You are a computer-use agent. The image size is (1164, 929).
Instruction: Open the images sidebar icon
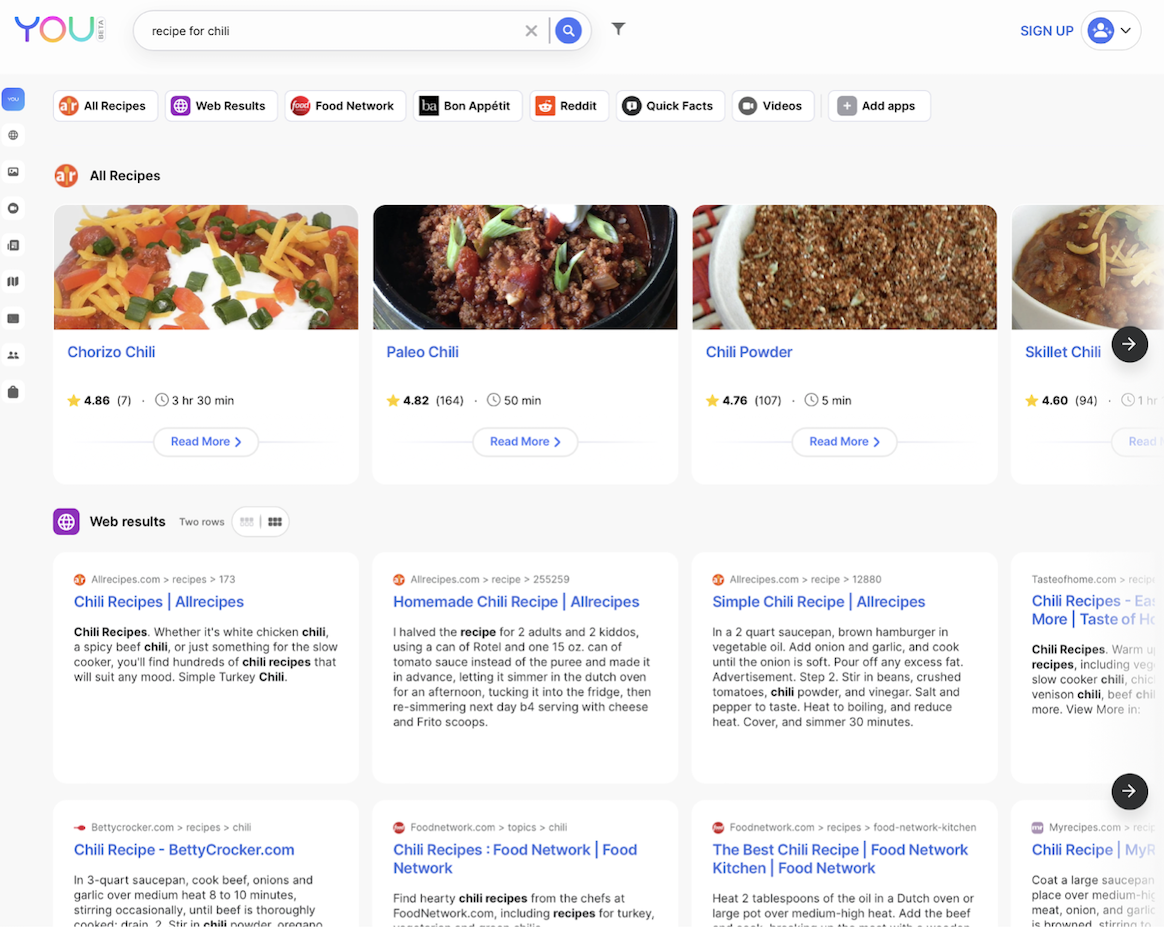point(13,172)
